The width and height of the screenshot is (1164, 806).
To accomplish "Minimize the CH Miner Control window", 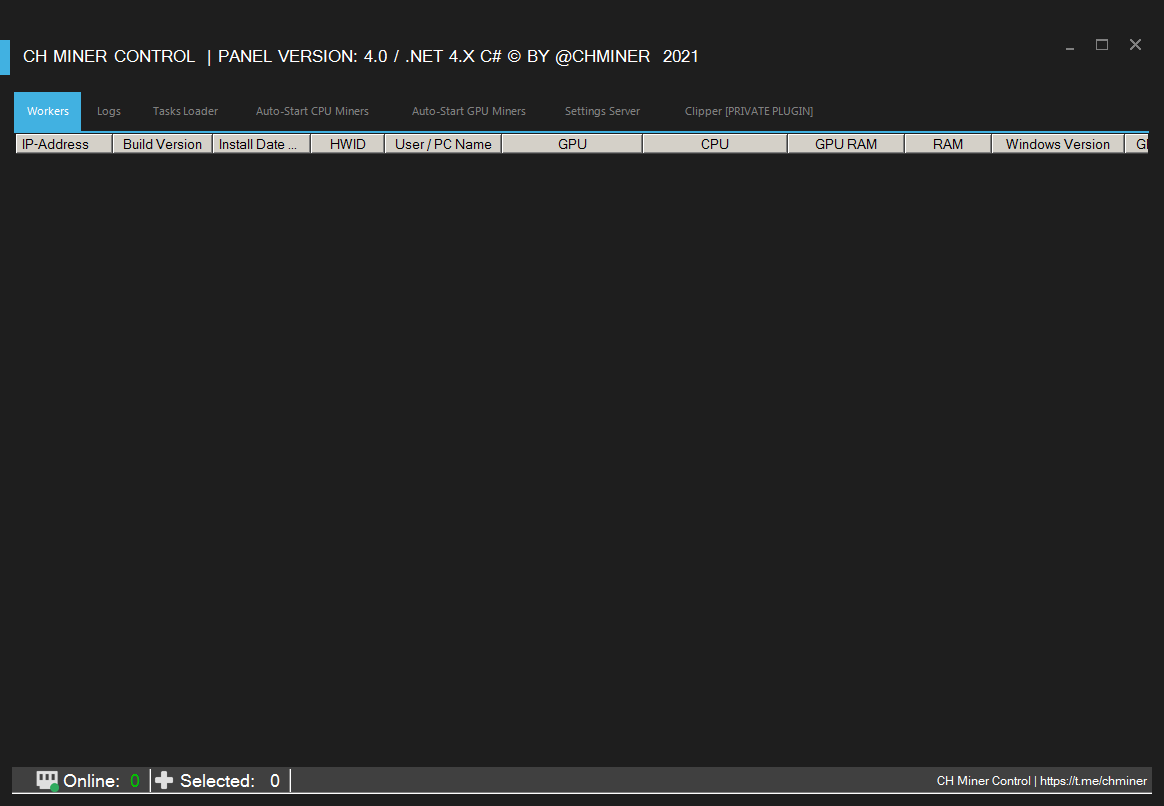I will click(x=1070, y=46).
